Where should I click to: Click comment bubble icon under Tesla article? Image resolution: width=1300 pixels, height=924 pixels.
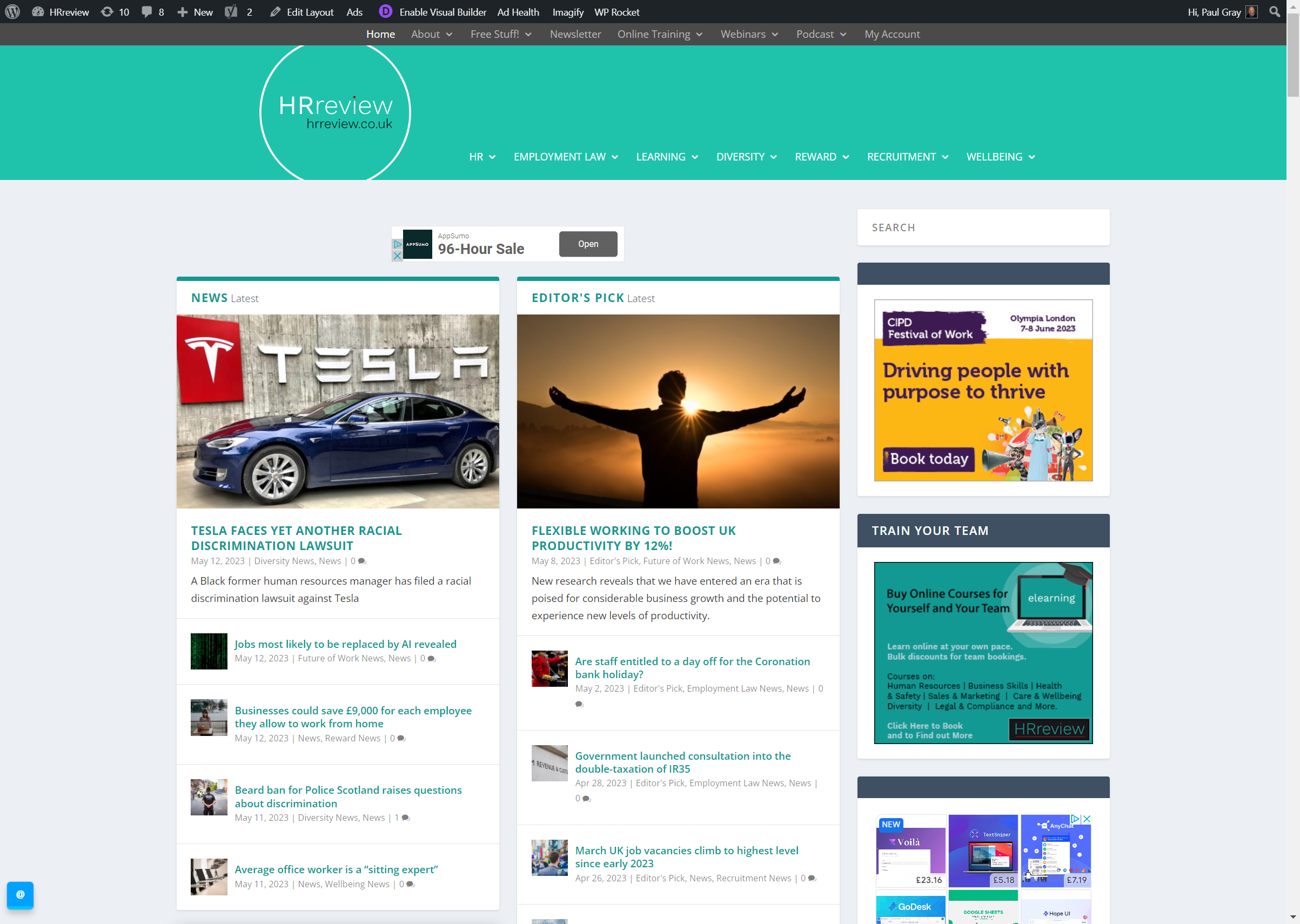(362, 561)
